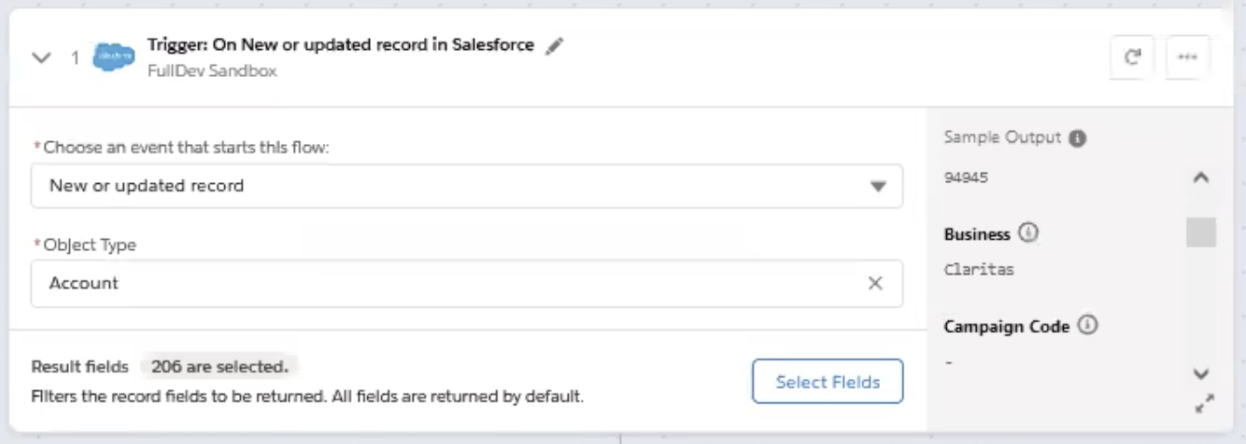This screenshot has width=1246, height=444.
Task: Expand the Sample Output panel fullscreen
Action: click(x=1205, y=404)
